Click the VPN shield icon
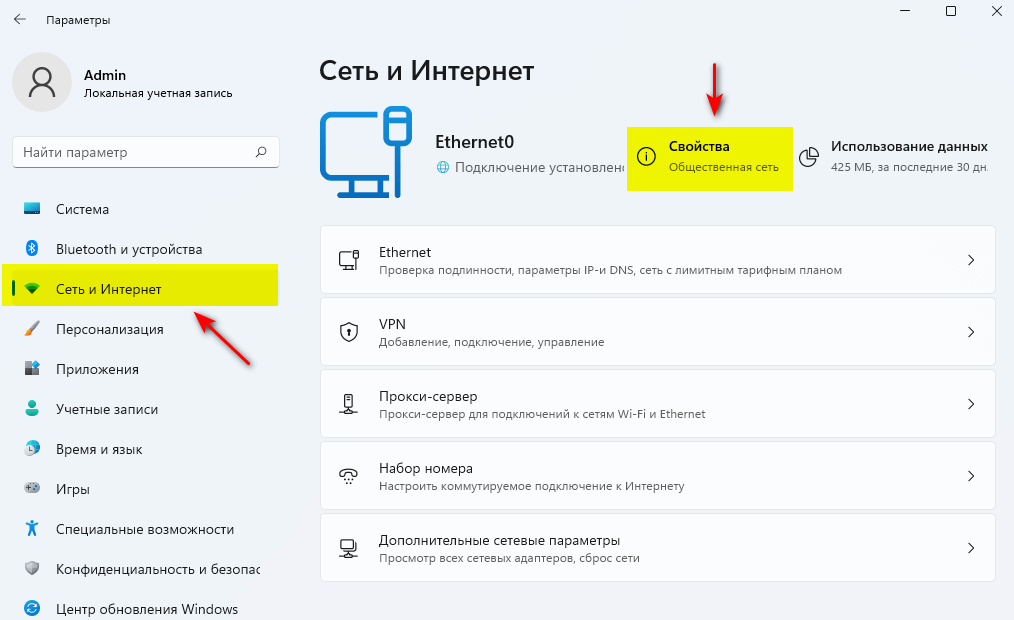The width and height of the screenshot is (1014, 620). [349, 332]
